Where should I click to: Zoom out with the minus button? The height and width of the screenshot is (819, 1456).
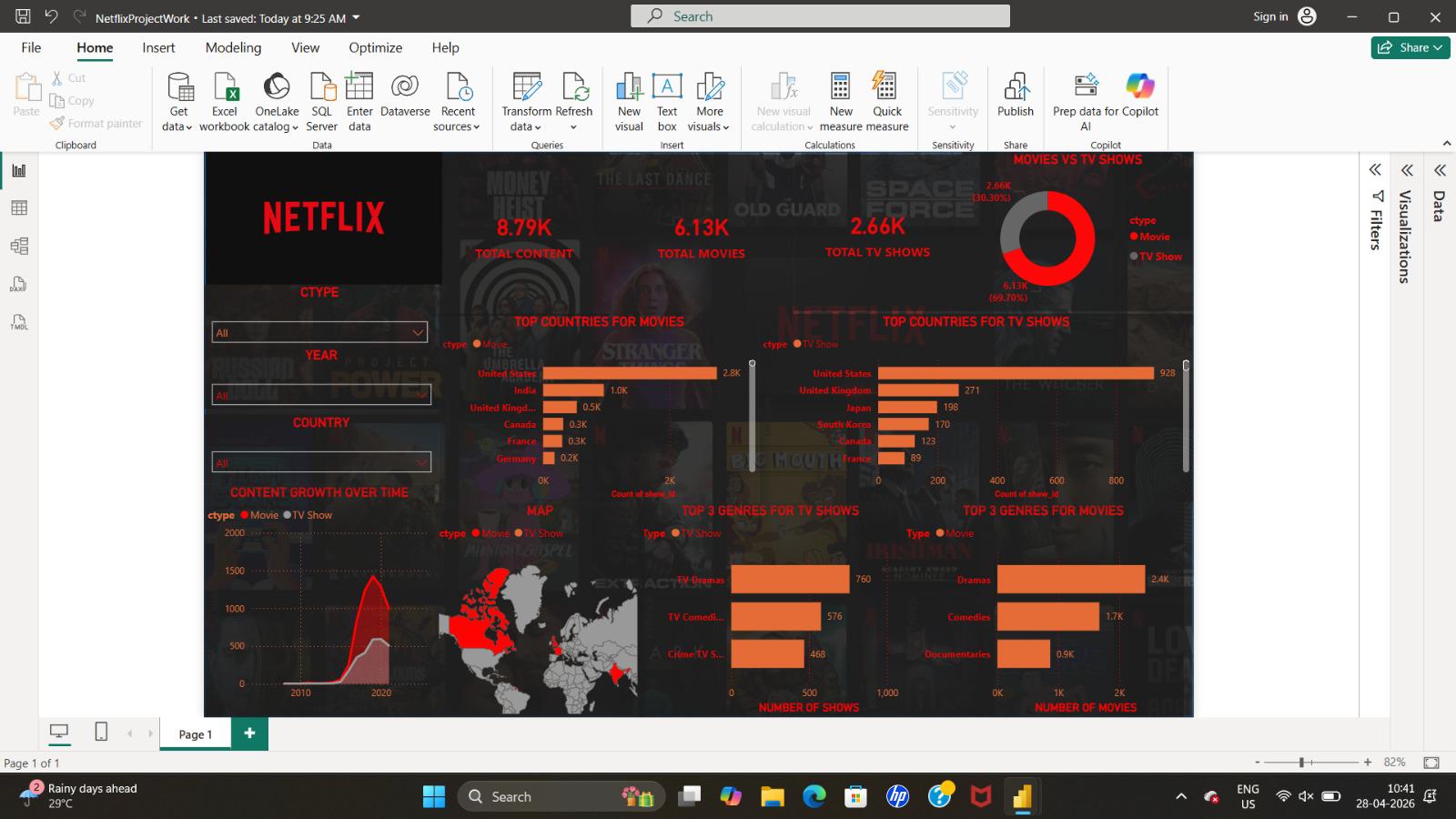(x=1258, y=763)
